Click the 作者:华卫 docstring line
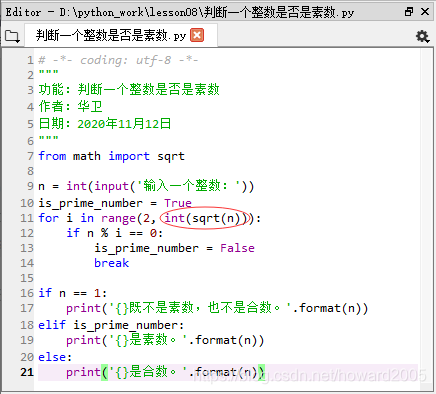This screenshot has width=436, height=394. (x=70, y=107)
